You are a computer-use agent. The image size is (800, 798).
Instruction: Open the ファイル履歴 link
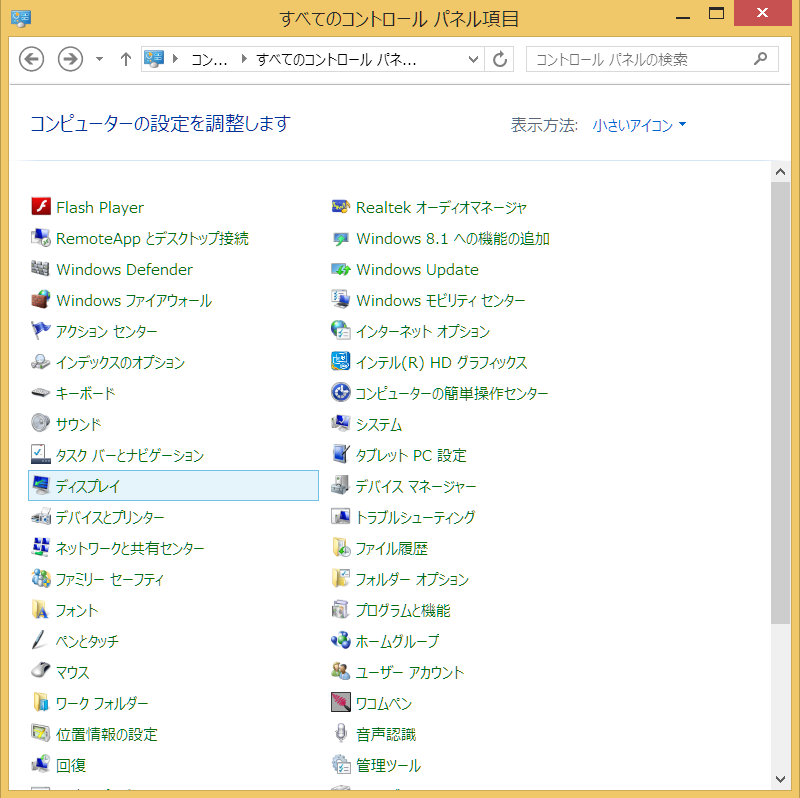click(392, 548)
